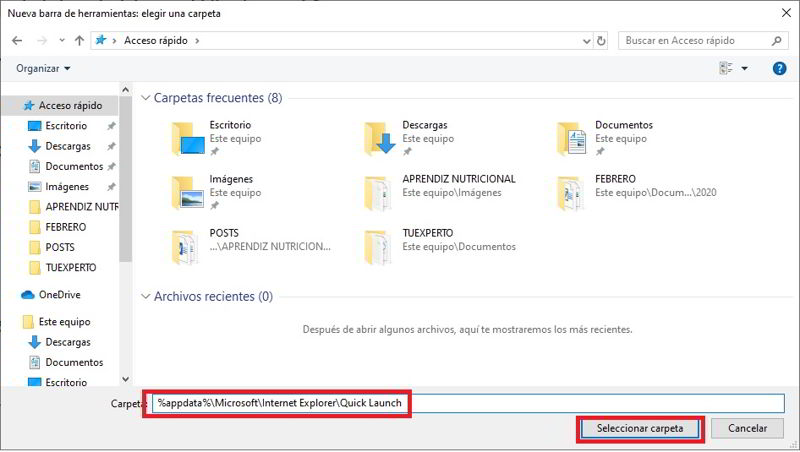The width and height of the screenshot is (800, 452).
Task: Collapse the Archivos recientes section
Action: tap(146, 297)
